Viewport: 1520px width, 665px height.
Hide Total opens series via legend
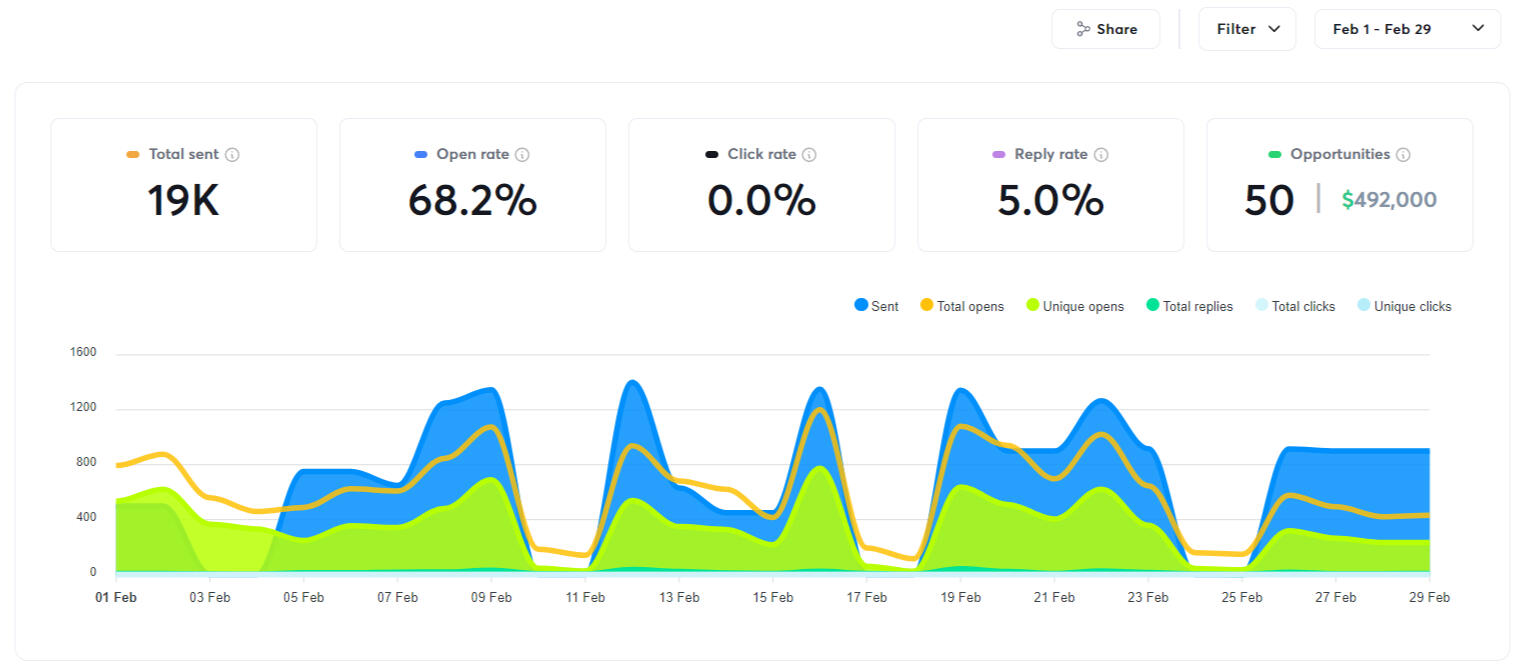pyautogui.click(x=961, y=306)
